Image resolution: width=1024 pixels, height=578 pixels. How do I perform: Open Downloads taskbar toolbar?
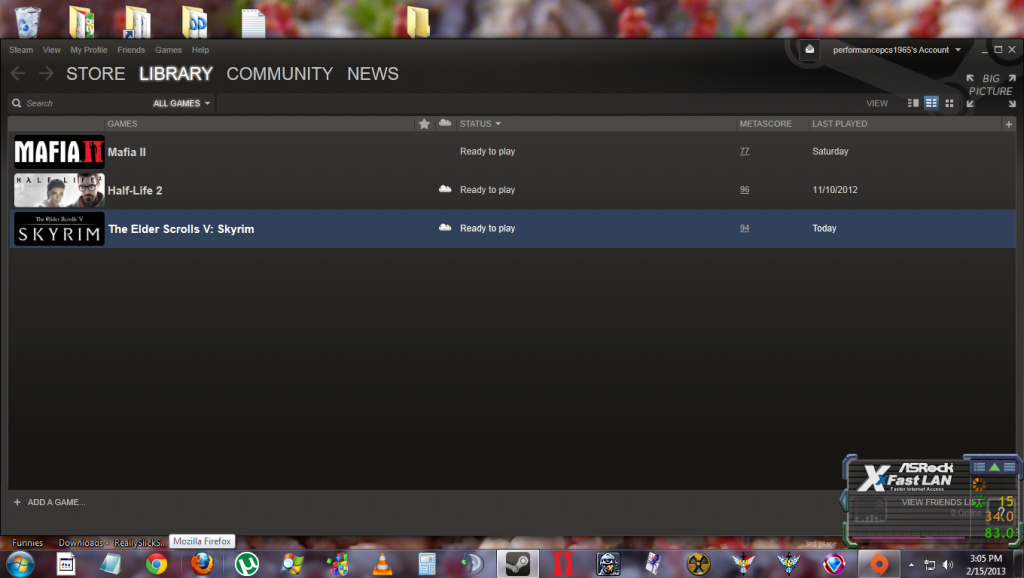pos(80,543)
